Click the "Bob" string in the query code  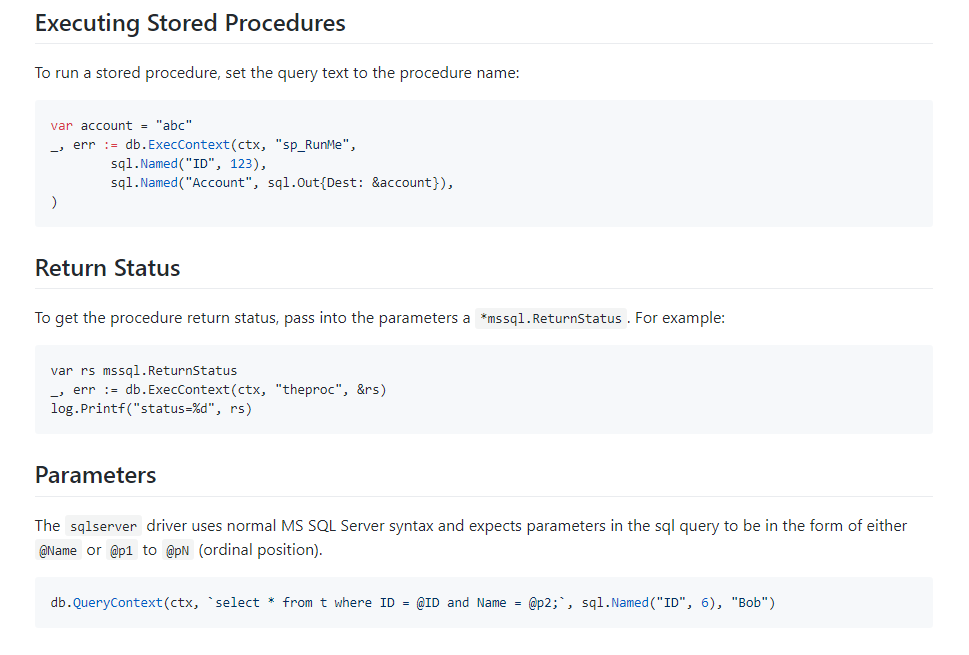coord(750,603)
